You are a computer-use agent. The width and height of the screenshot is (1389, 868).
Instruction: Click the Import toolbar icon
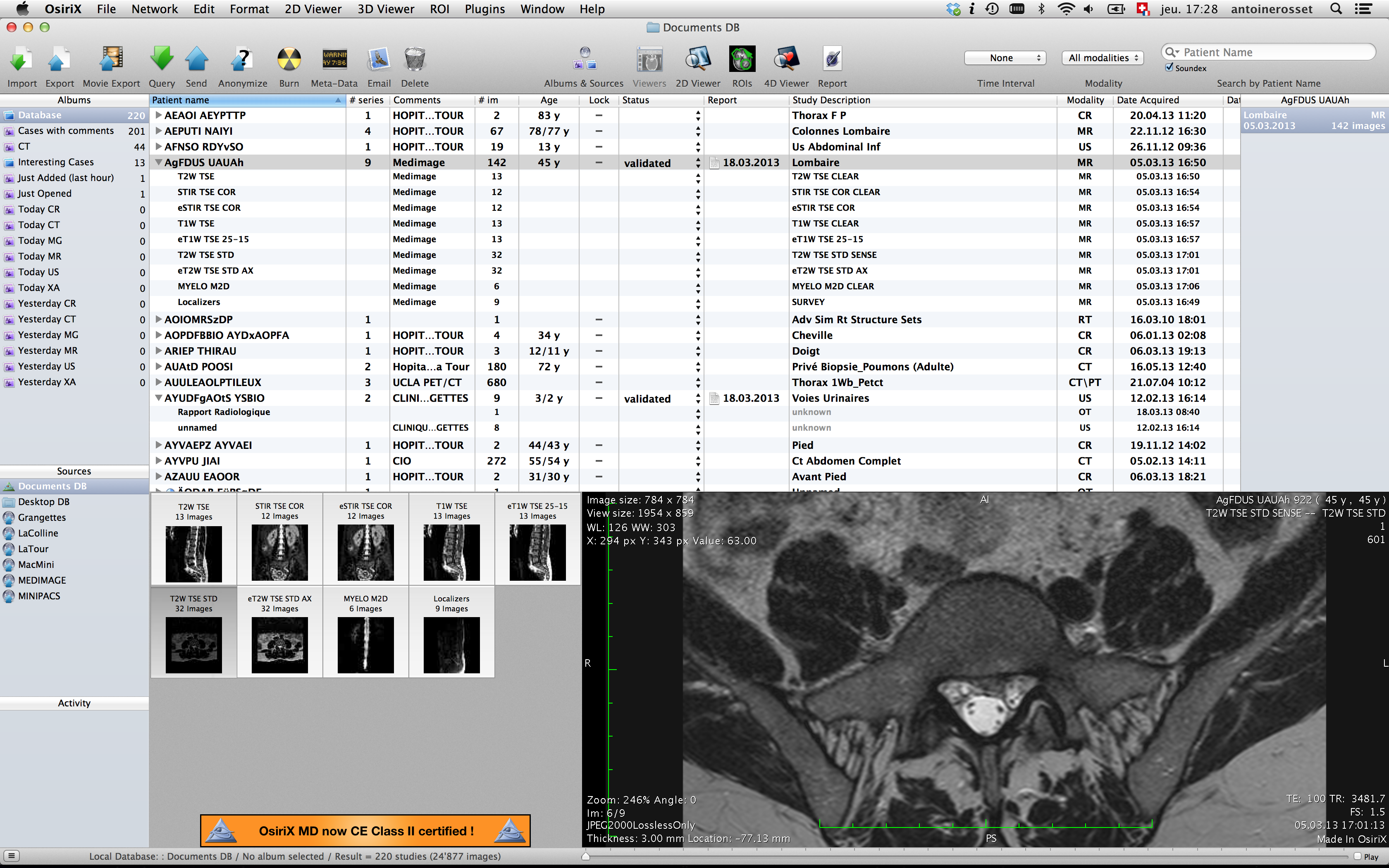[x=21, y=60]
